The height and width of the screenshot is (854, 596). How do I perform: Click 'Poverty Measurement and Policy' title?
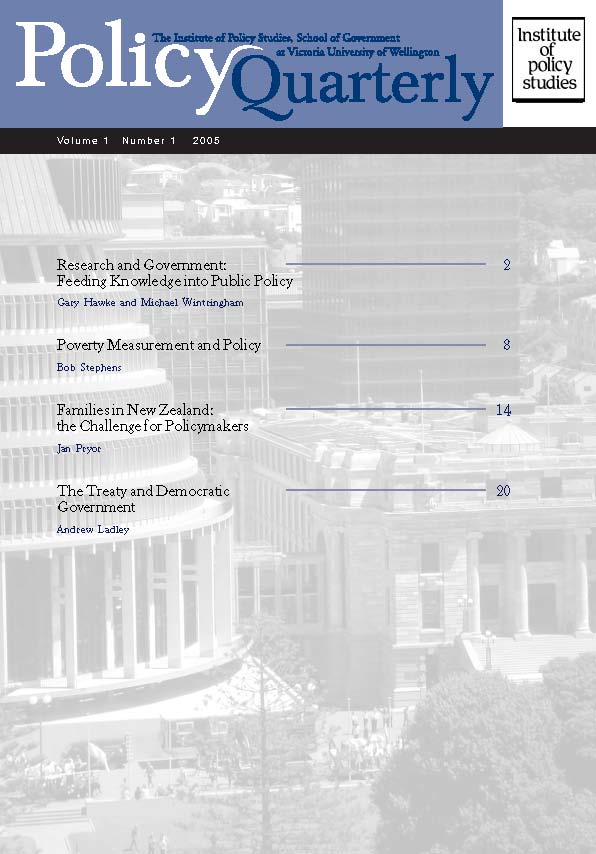tap(159, 345)
